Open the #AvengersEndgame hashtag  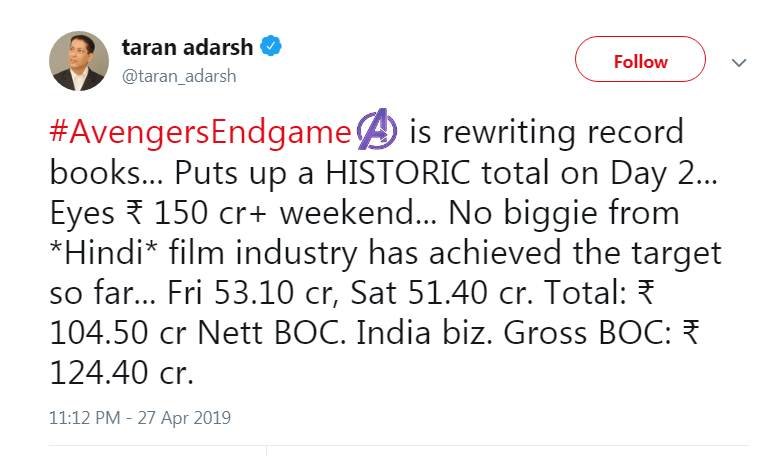tap(202, 132)
